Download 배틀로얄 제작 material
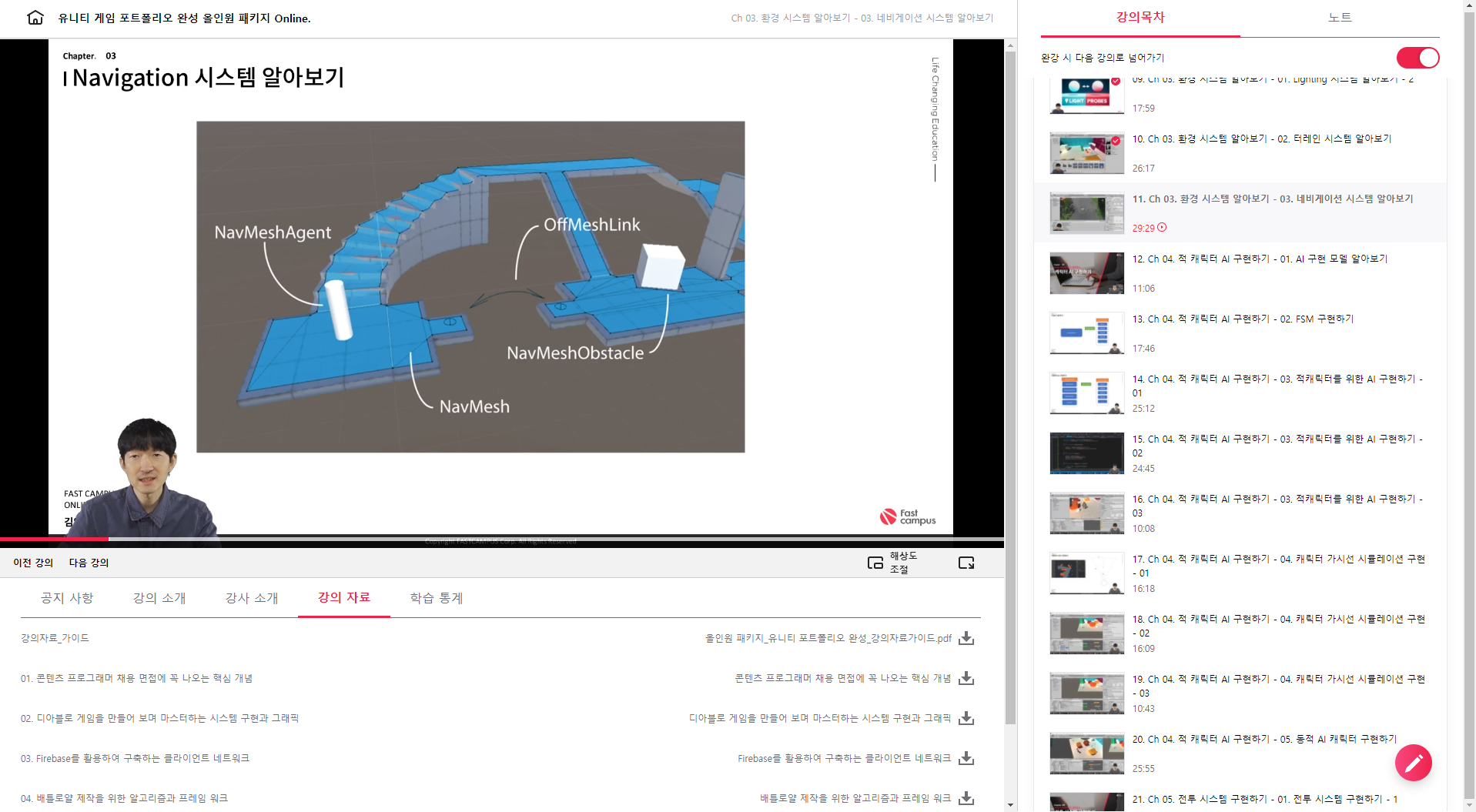 tap(966, 798)
